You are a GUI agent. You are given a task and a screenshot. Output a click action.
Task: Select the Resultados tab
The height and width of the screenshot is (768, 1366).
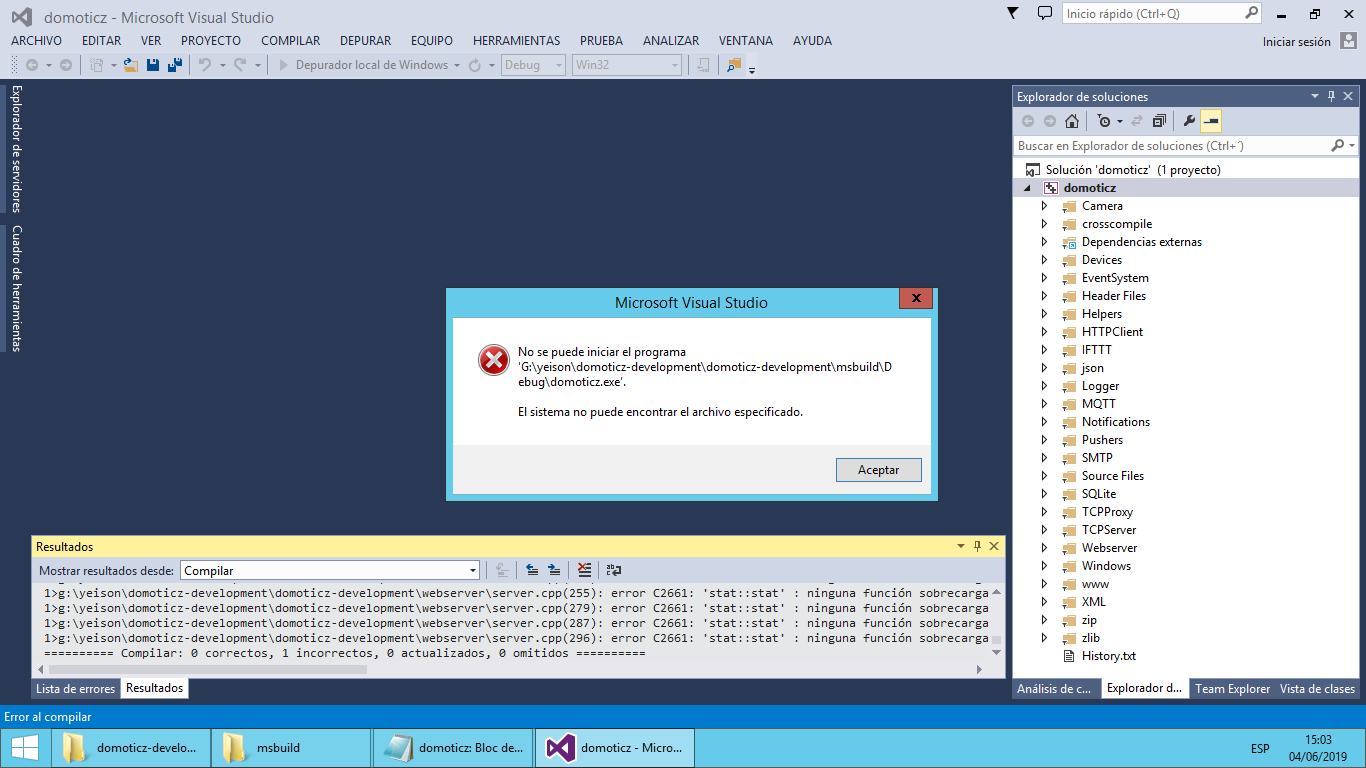154,688
